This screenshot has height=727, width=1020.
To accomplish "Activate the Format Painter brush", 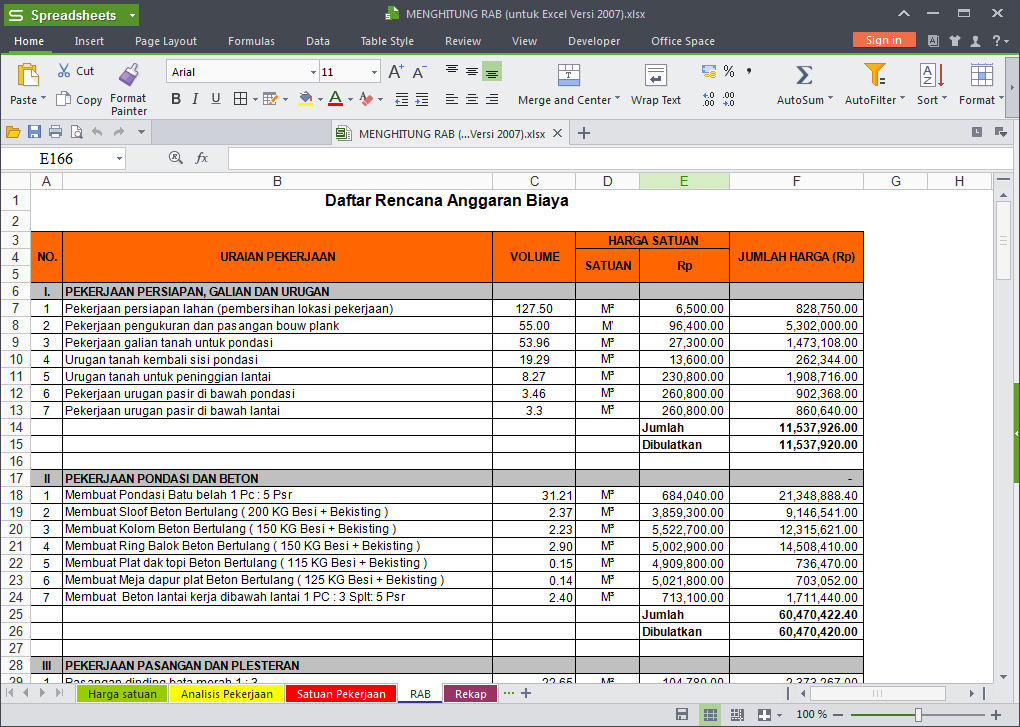I will (x=129, y=75).
